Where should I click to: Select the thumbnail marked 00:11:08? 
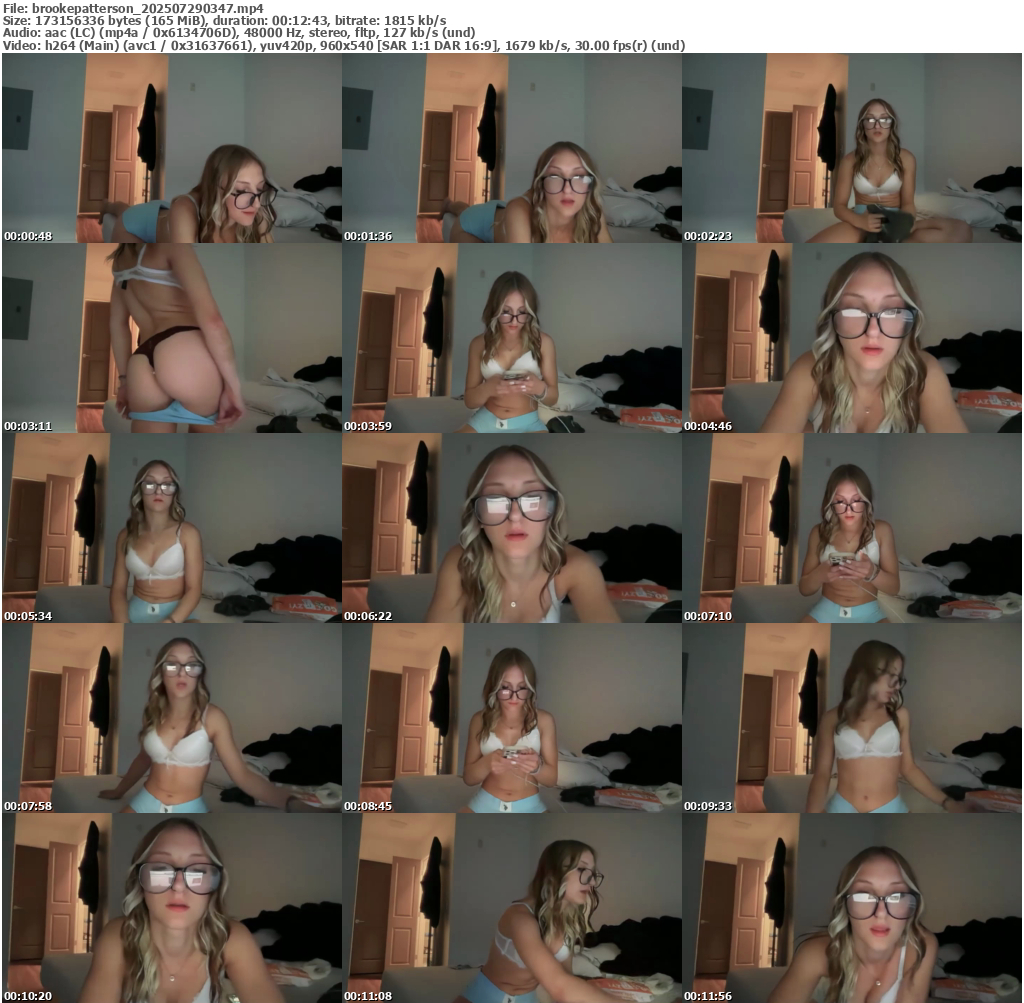pyautogui.click(x=512, y=908)
